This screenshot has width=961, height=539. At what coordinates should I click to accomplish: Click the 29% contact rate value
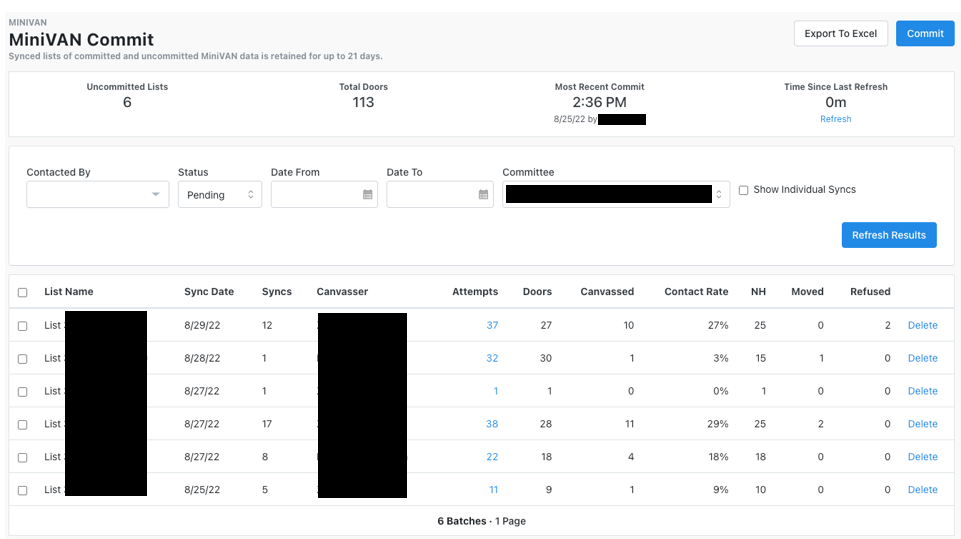click(x=718, y=424)
